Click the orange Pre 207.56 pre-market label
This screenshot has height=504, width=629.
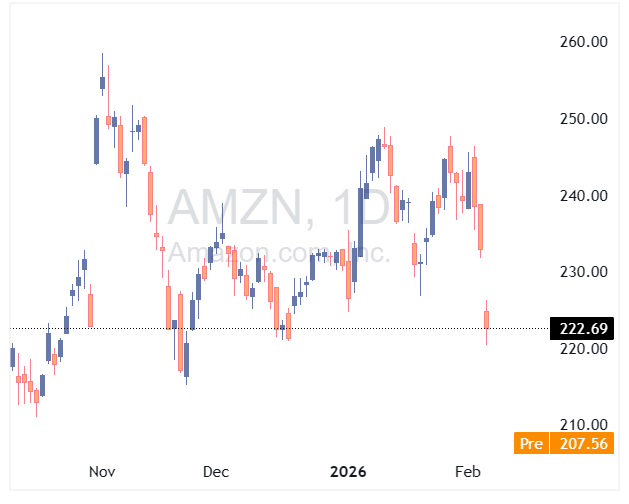point(562,442)
